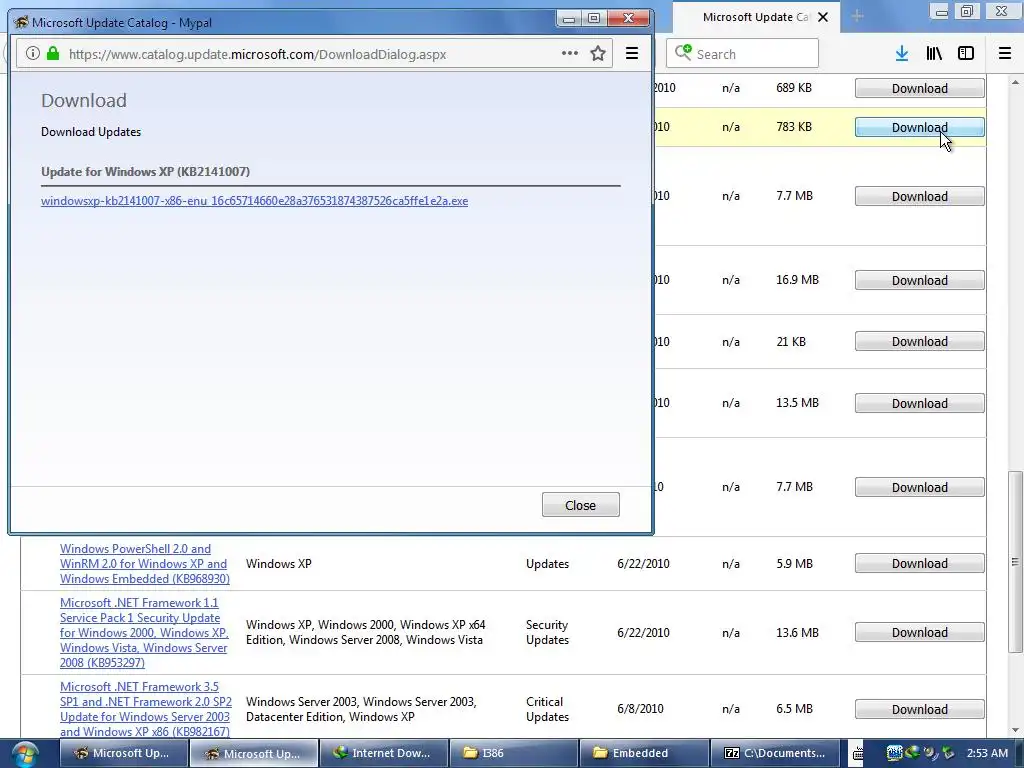Viewport: 1024px width, 768px height.
Task: Open the hamburger menu in the Mypal dialog window
Action: click(x=632, y=54)
